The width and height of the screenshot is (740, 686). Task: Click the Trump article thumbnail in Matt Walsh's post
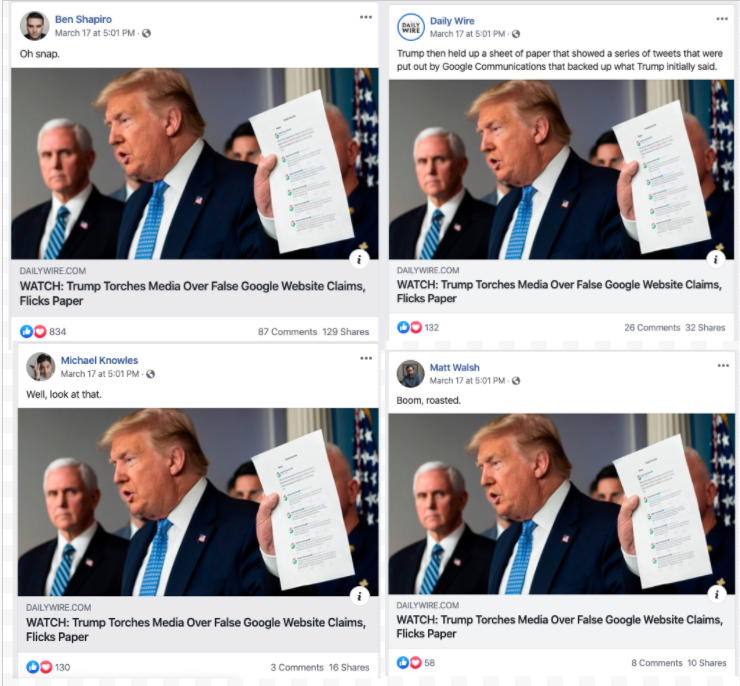561,504
